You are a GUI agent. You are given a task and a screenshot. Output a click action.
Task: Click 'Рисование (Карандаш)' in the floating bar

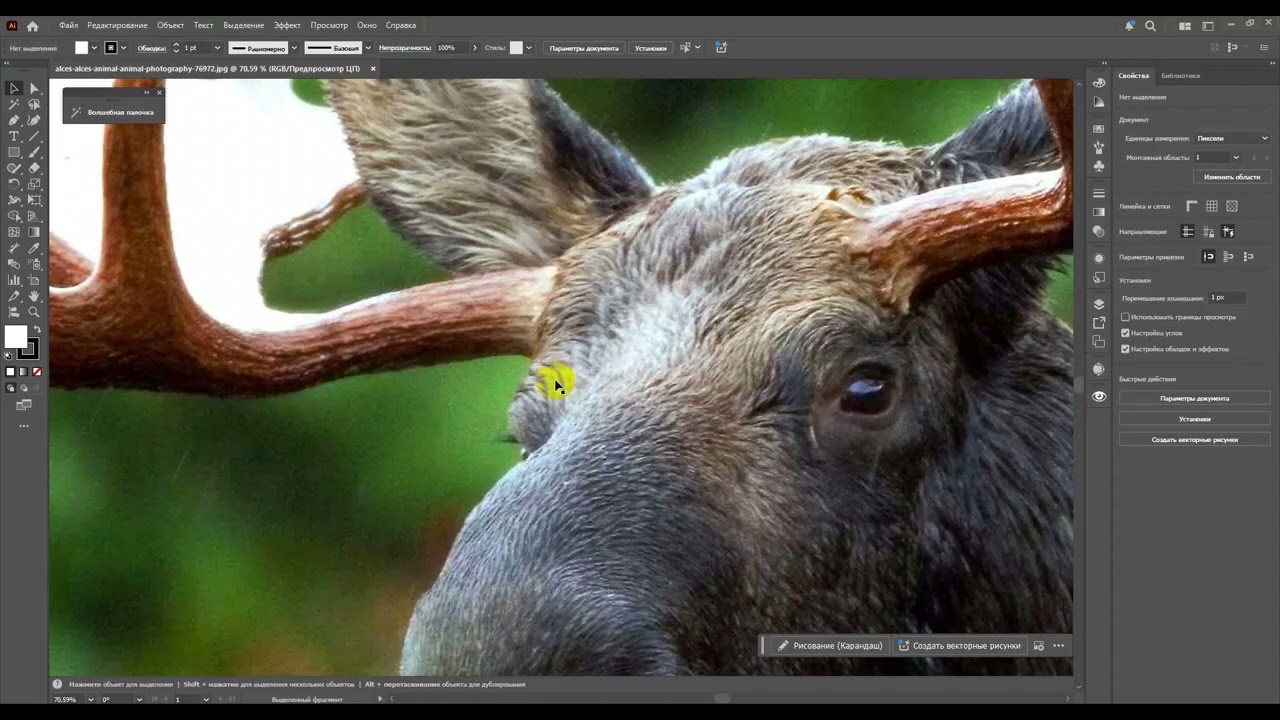click(x=830, y=646)
